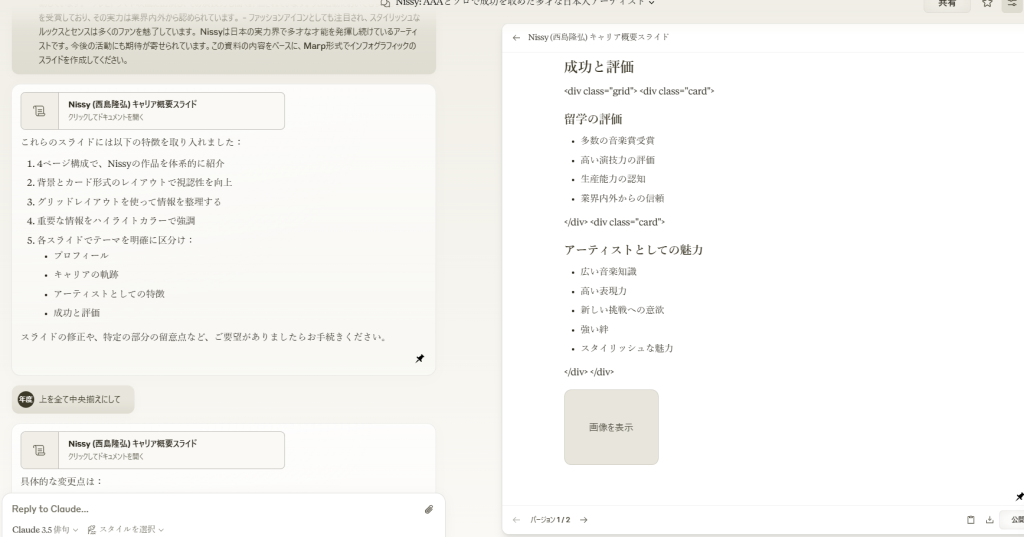Open the Claude 3.5 model selector dropdown
Screen dimensions: 1024x537
[x=45, y=529]
